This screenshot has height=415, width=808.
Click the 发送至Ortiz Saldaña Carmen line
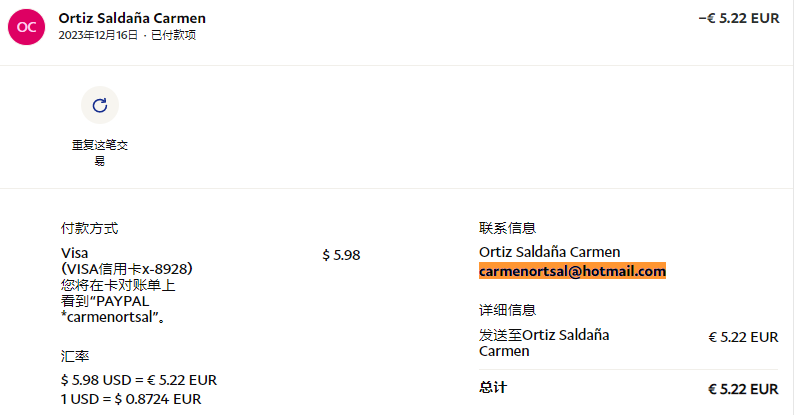(x=544, y=343)
